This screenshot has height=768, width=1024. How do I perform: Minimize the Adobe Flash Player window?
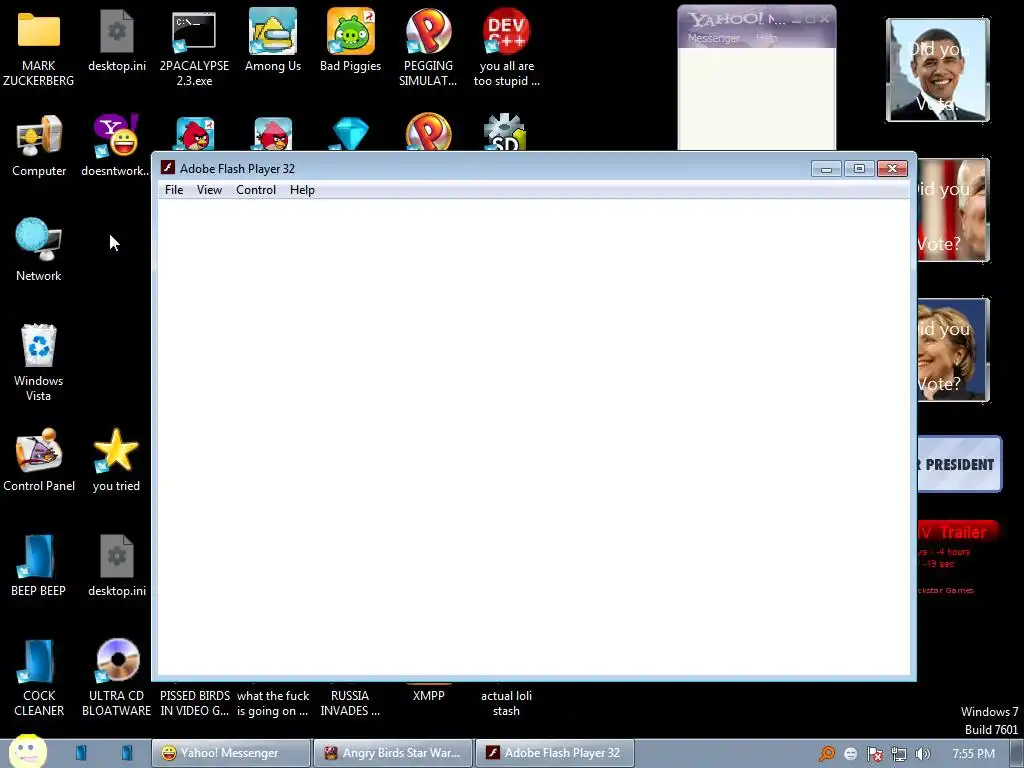click(825, 168)
